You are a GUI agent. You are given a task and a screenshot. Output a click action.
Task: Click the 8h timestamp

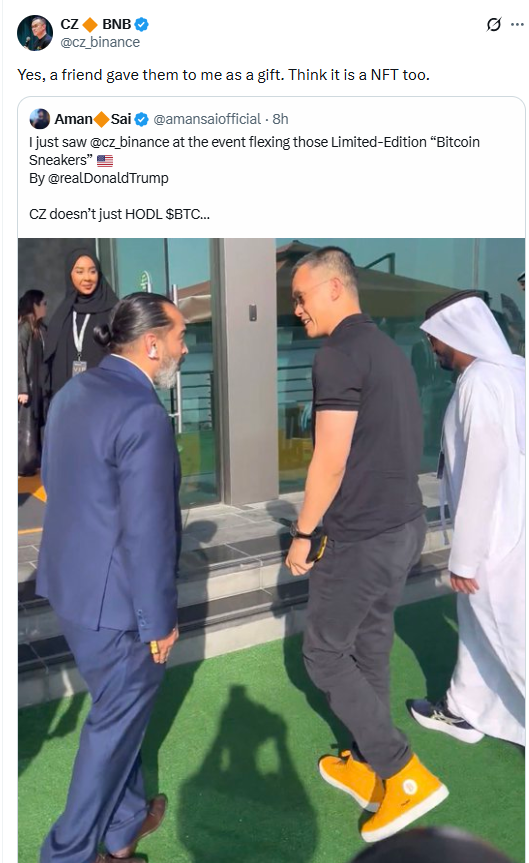pos(280,119)
